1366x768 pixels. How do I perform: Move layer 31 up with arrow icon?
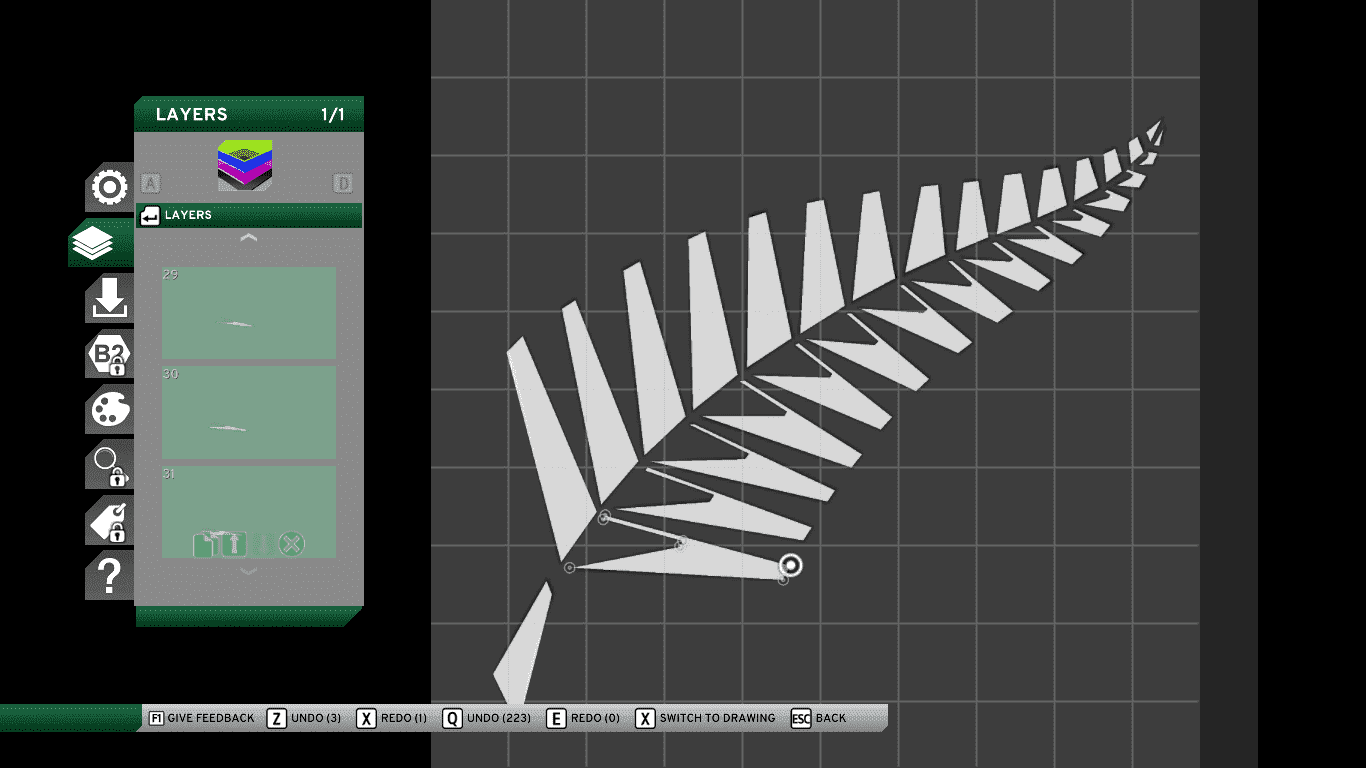coord(232,545)
